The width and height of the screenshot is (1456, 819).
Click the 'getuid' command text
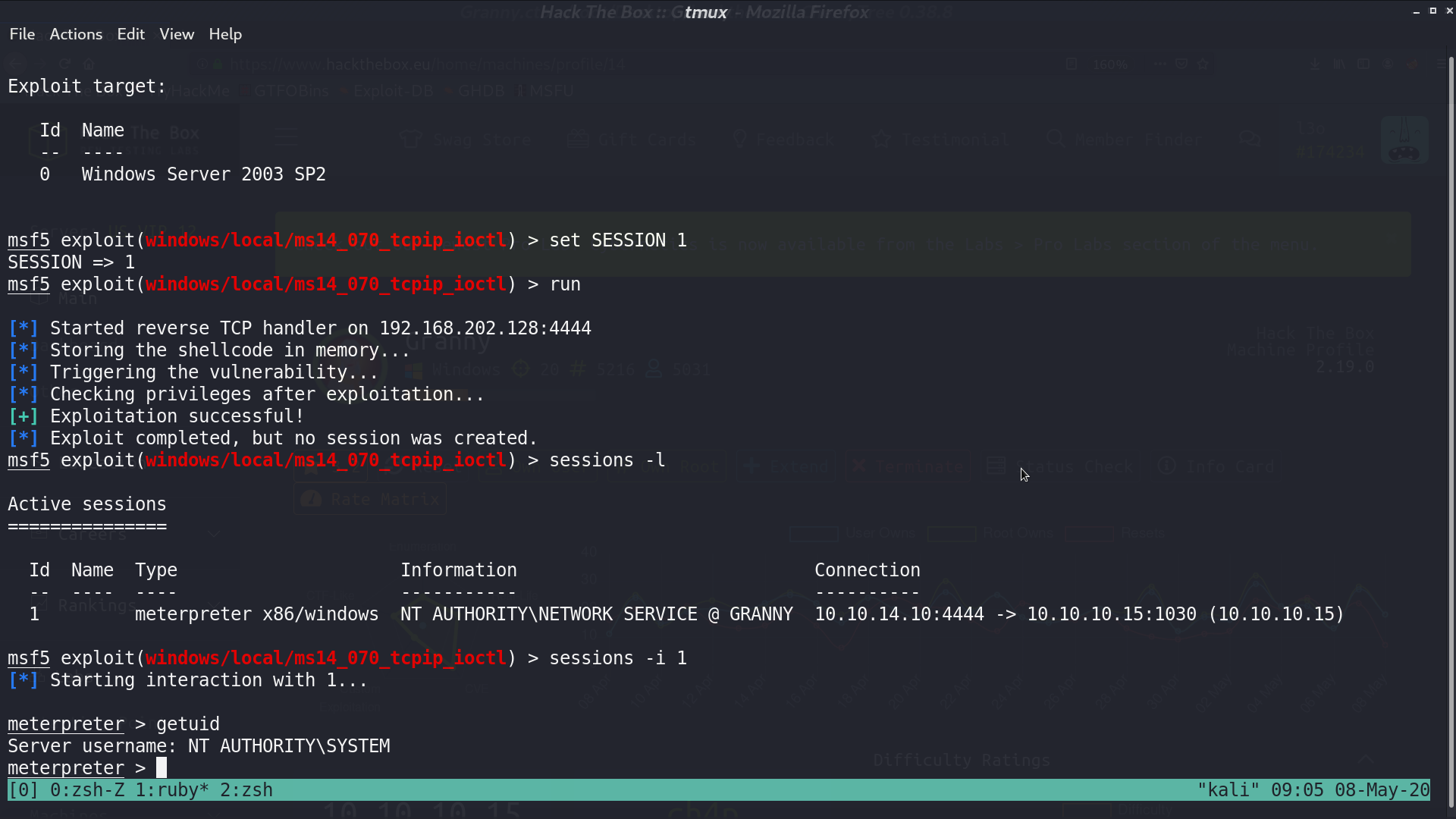pyautogui.click(x=188, y=724)
